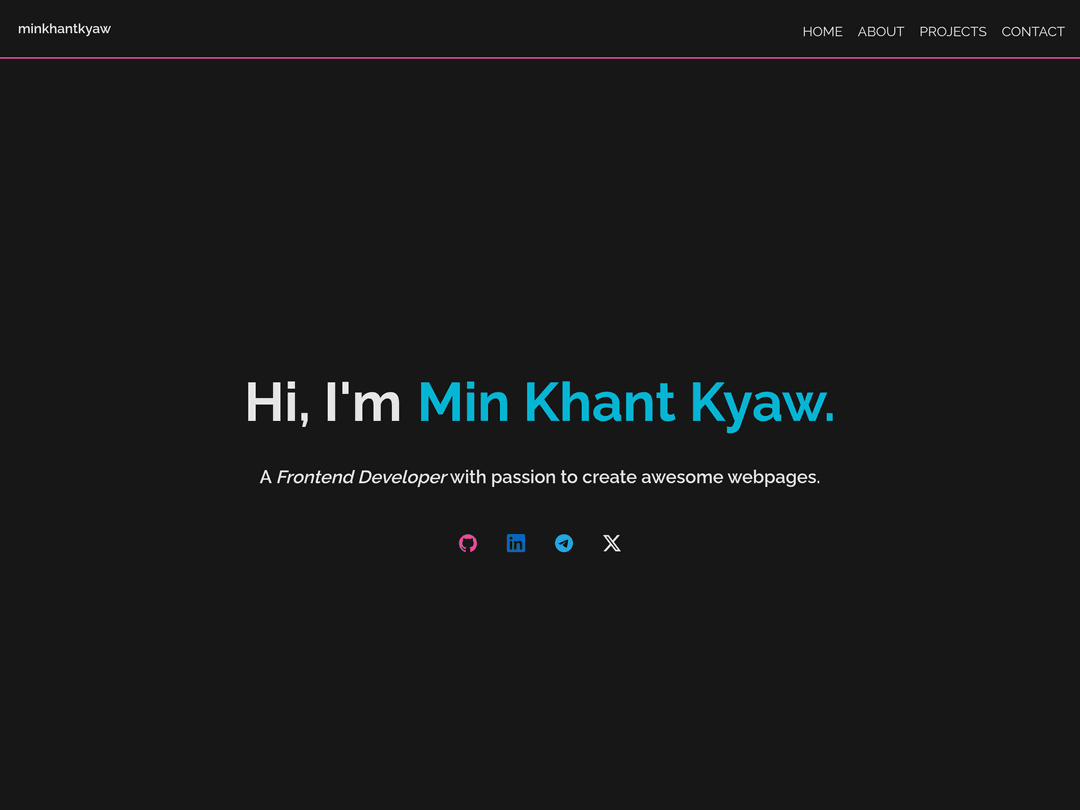The image size is (1080, 810).
Task: Open the GitHub profile icon
Action: [x=468, y=543]
